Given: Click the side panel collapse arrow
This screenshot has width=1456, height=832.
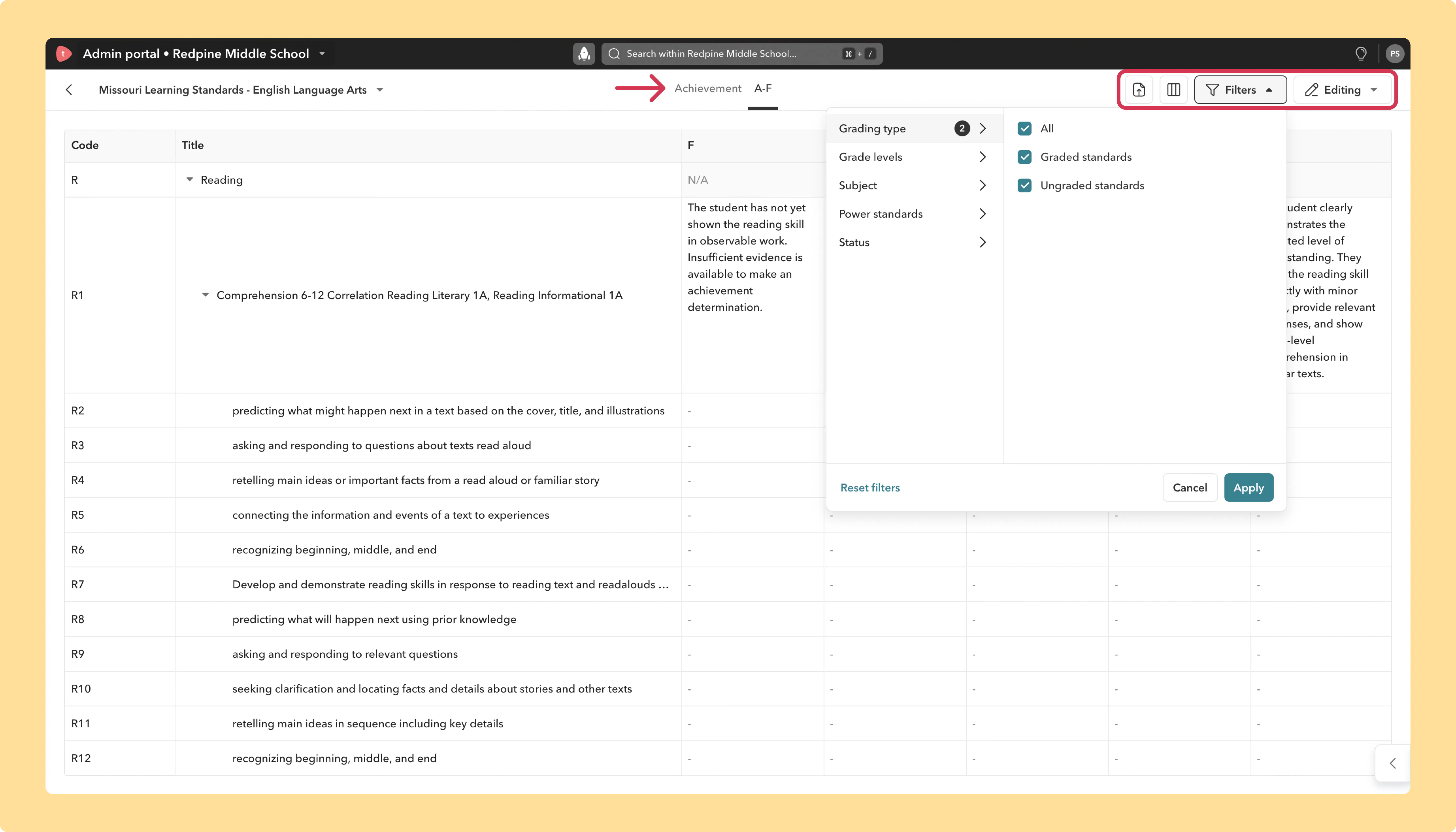Looking at the screenshot, I should point(1392,764).
